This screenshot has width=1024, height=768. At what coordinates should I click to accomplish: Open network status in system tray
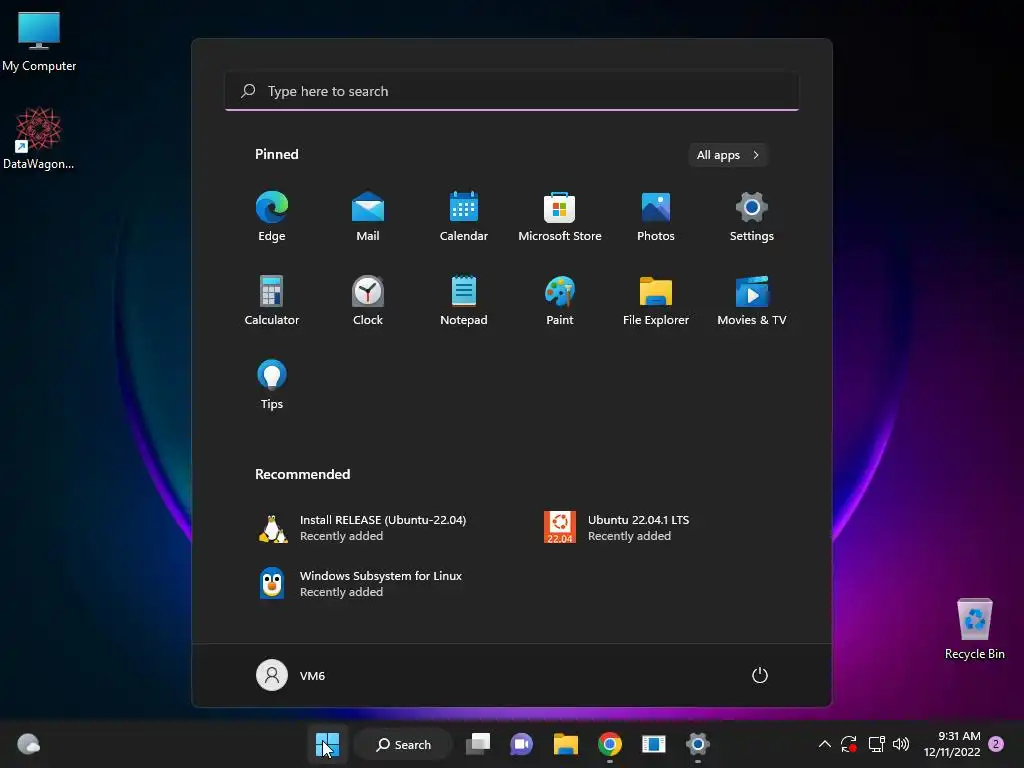click(876, 744)
